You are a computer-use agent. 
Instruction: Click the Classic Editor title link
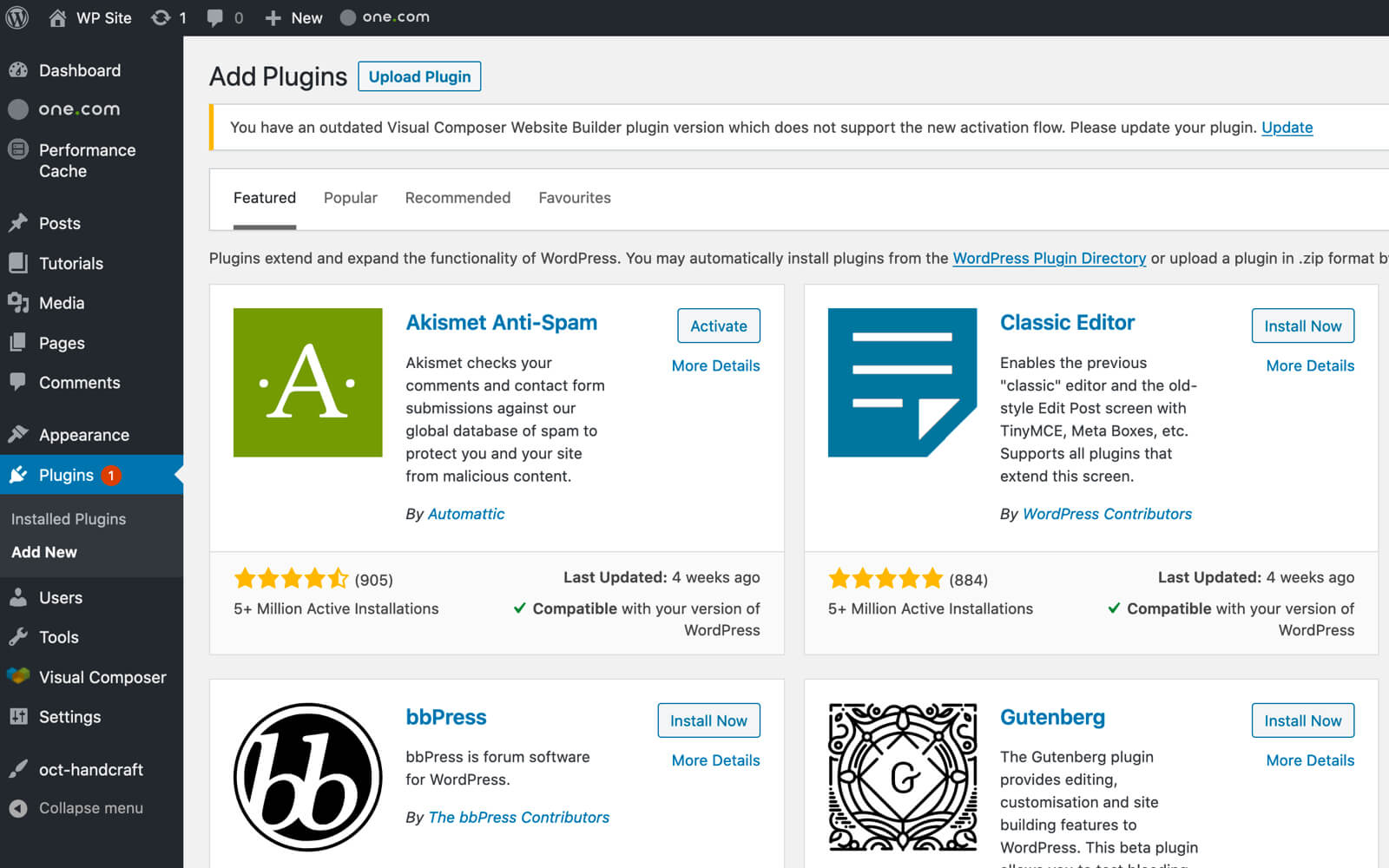tap(1068, 322)
